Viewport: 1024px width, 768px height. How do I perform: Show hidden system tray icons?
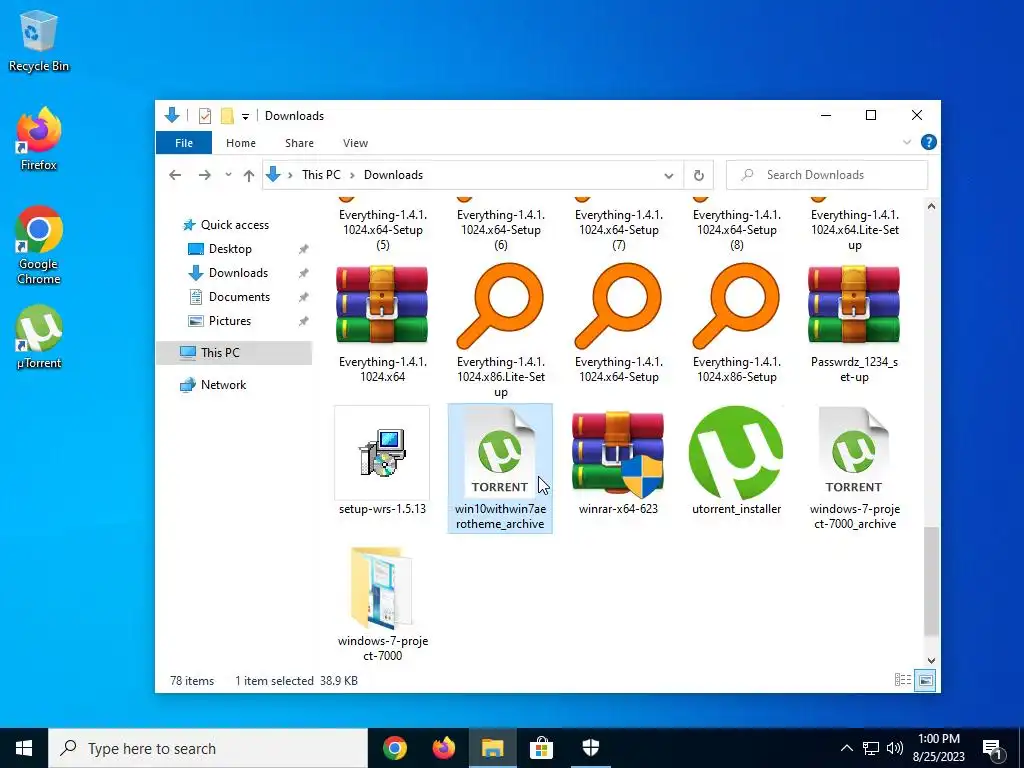pos(846,748)
